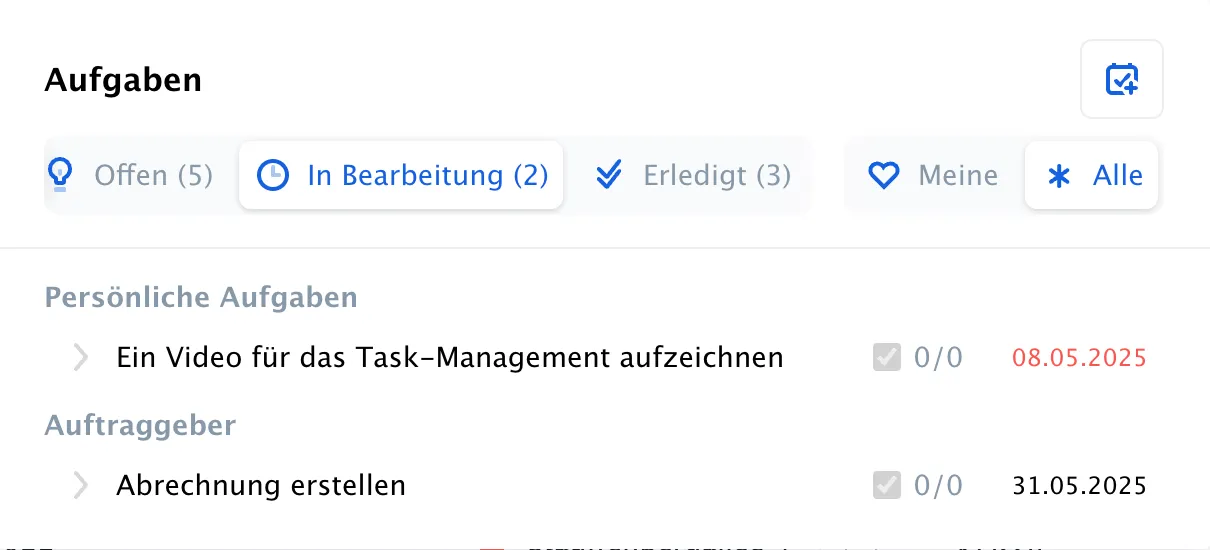Show Alle tasks filter

pos(1092,176)
